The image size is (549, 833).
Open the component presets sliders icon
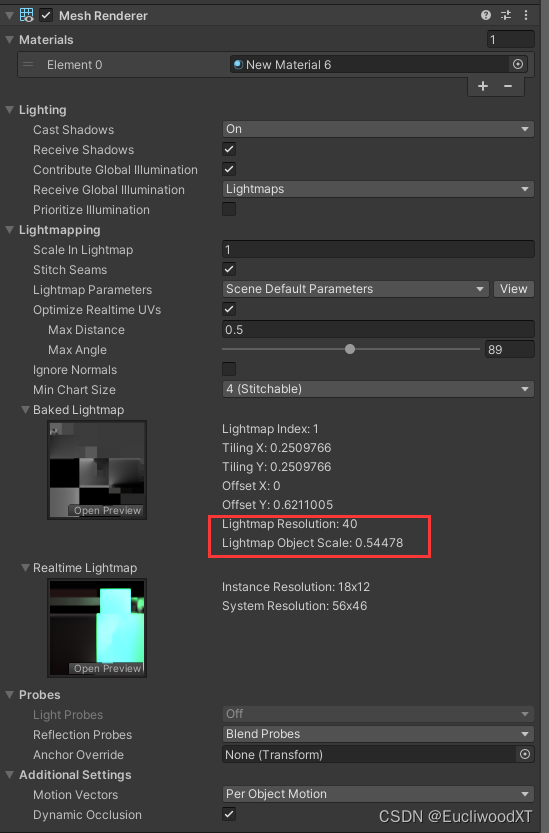[506, 15]
